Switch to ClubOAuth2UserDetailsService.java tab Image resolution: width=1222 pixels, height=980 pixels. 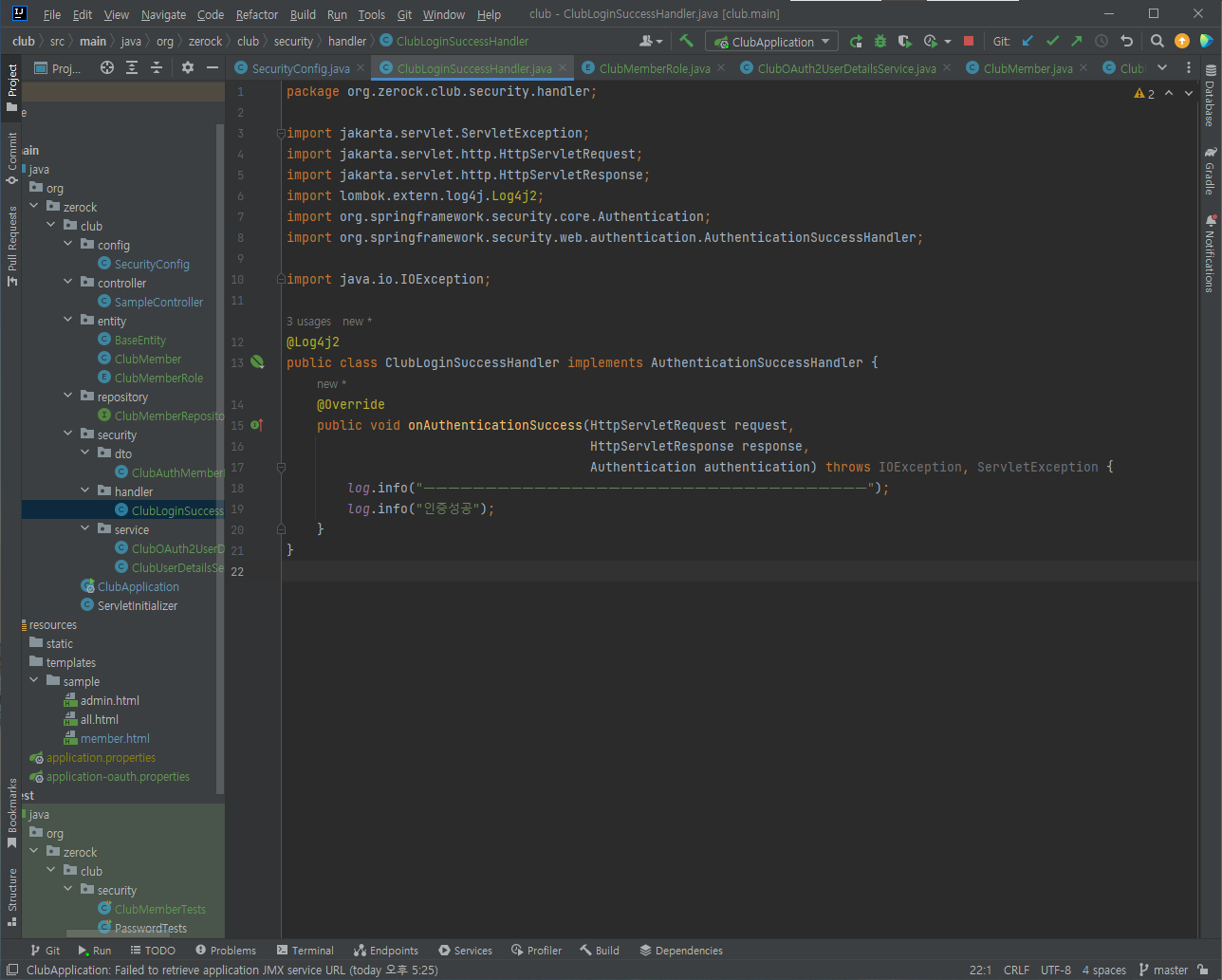point(846,68)
